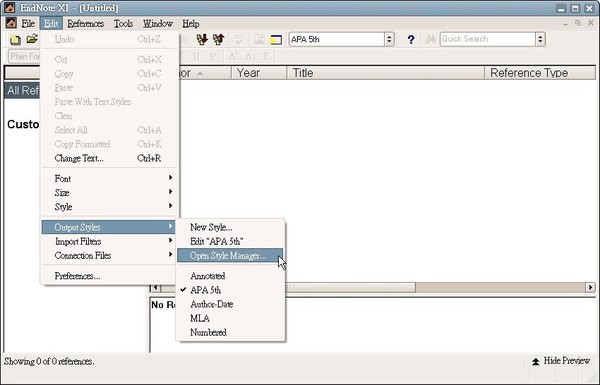Expand the Style submenu
This screenshot has width=600, height=385.
109,207
